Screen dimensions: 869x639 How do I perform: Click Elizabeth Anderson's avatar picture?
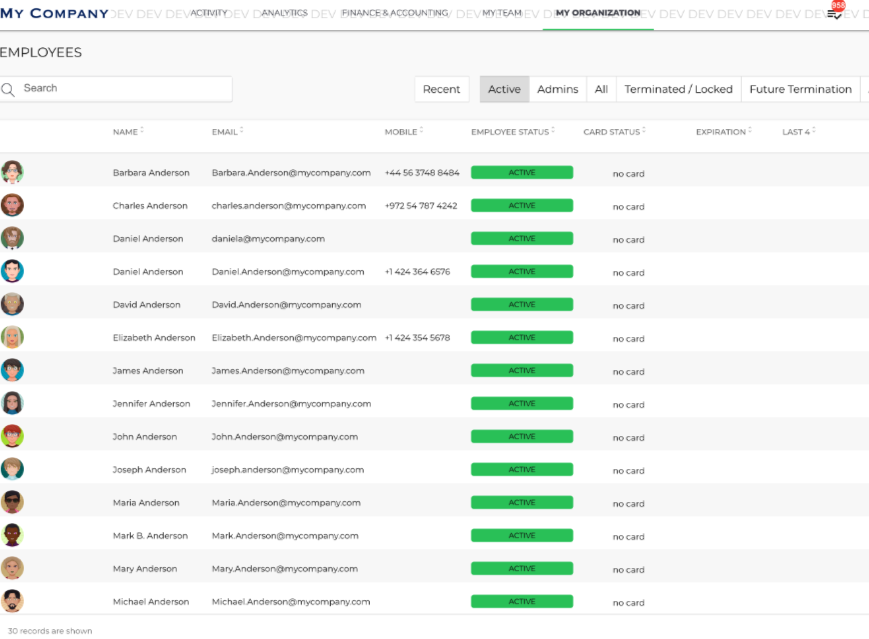(x=12, y=337)
